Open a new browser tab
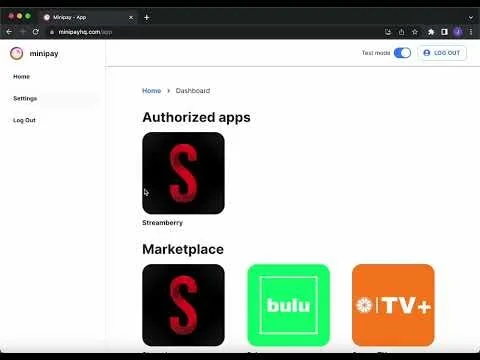 tap(147, 17)
